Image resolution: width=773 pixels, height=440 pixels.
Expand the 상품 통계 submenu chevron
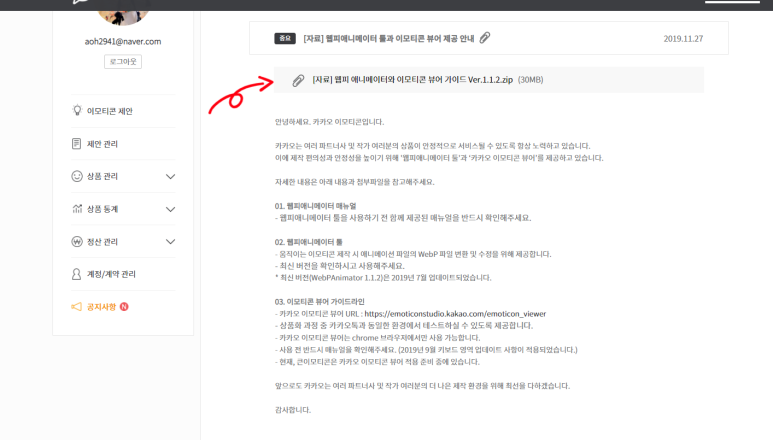[170, 209]
